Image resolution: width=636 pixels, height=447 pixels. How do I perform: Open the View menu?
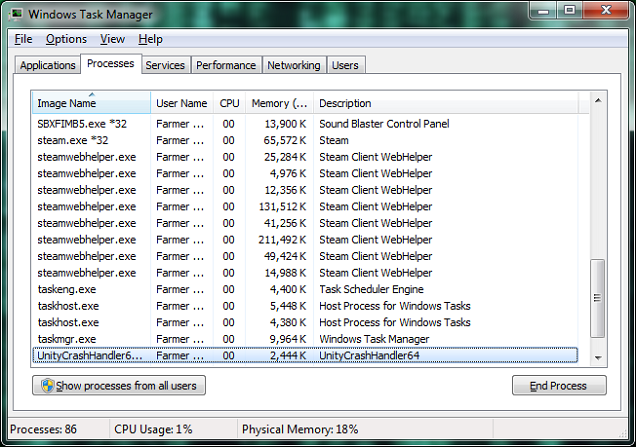tap(112, 39)
